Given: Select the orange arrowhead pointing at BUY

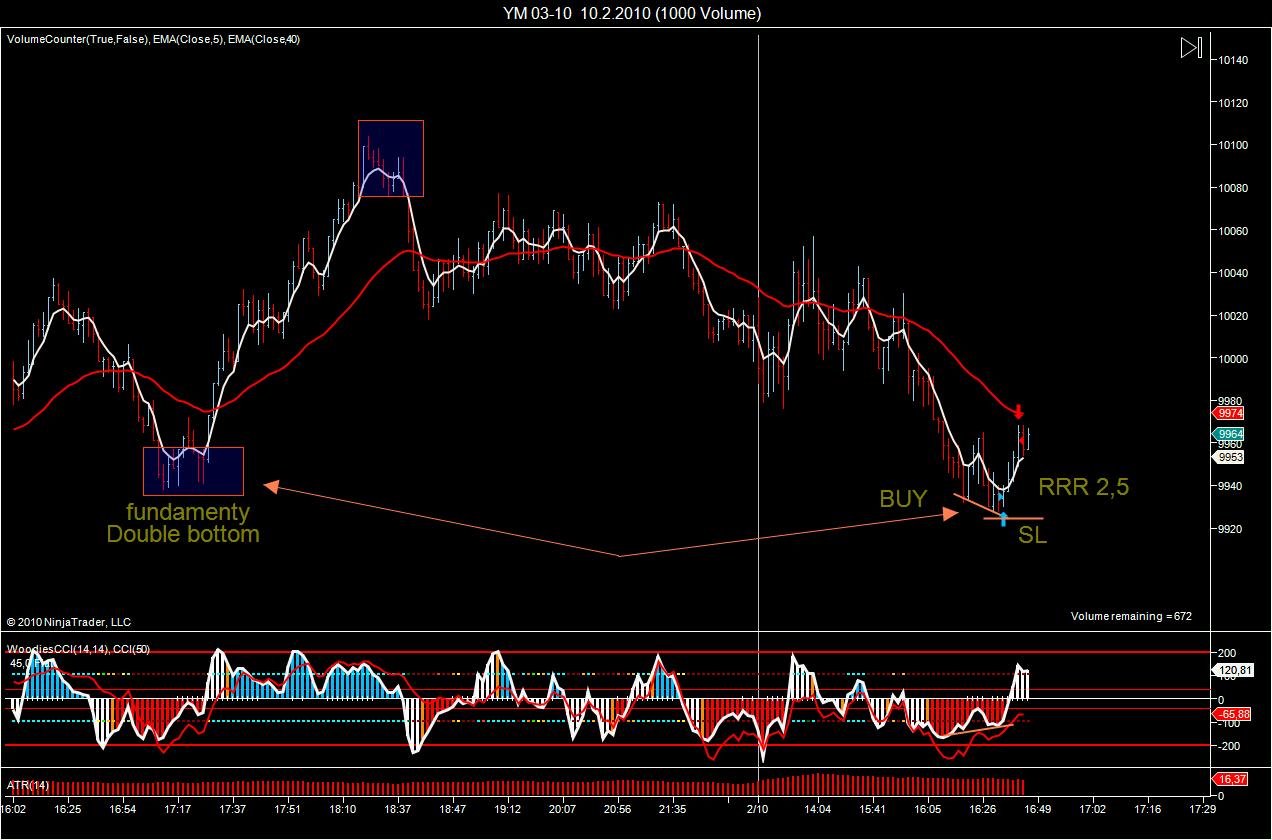Looking at the screenshot, I should pos(950,513).
